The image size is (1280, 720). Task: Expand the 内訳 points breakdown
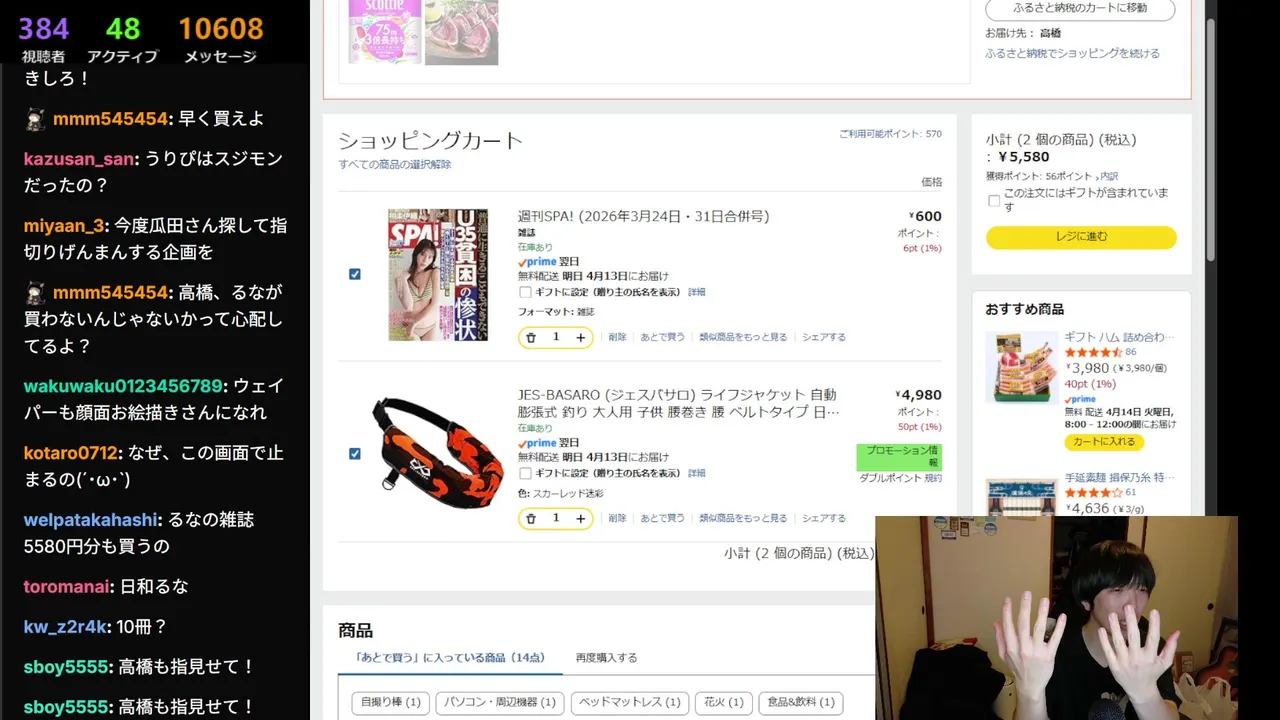point(1108,176)
